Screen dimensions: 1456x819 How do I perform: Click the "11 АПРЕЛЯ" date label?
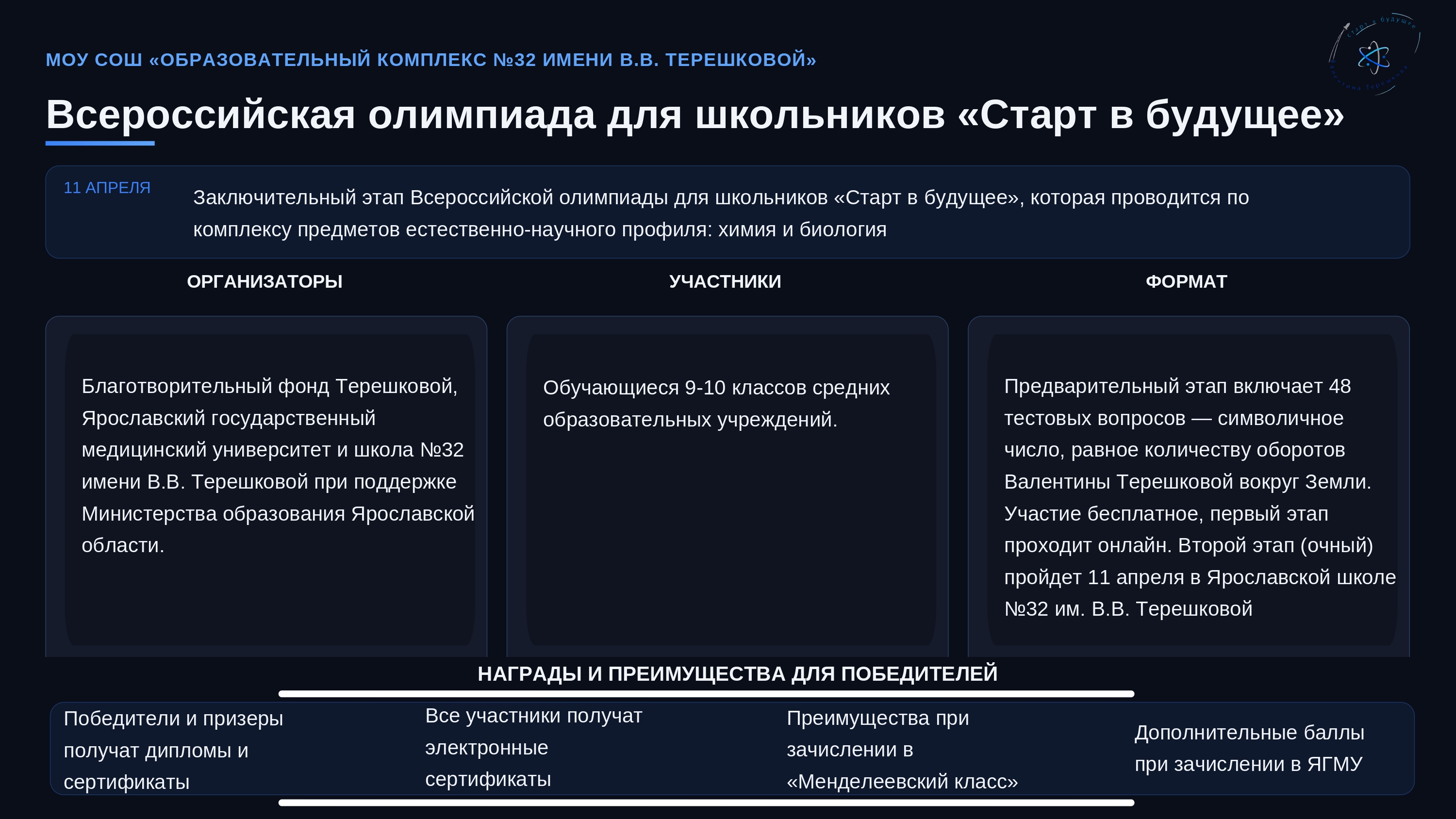[x=107, y=188]
